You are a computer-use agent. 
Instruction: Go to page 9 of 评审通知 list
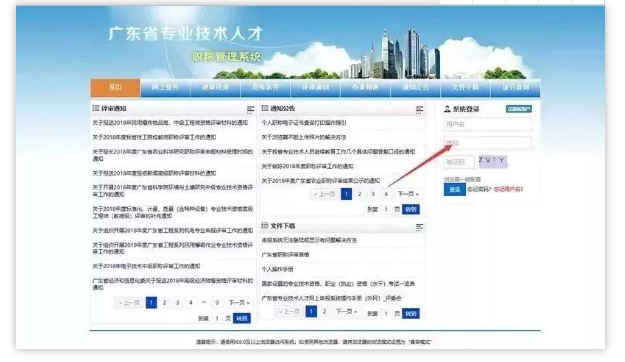click(x=217, y=303)
